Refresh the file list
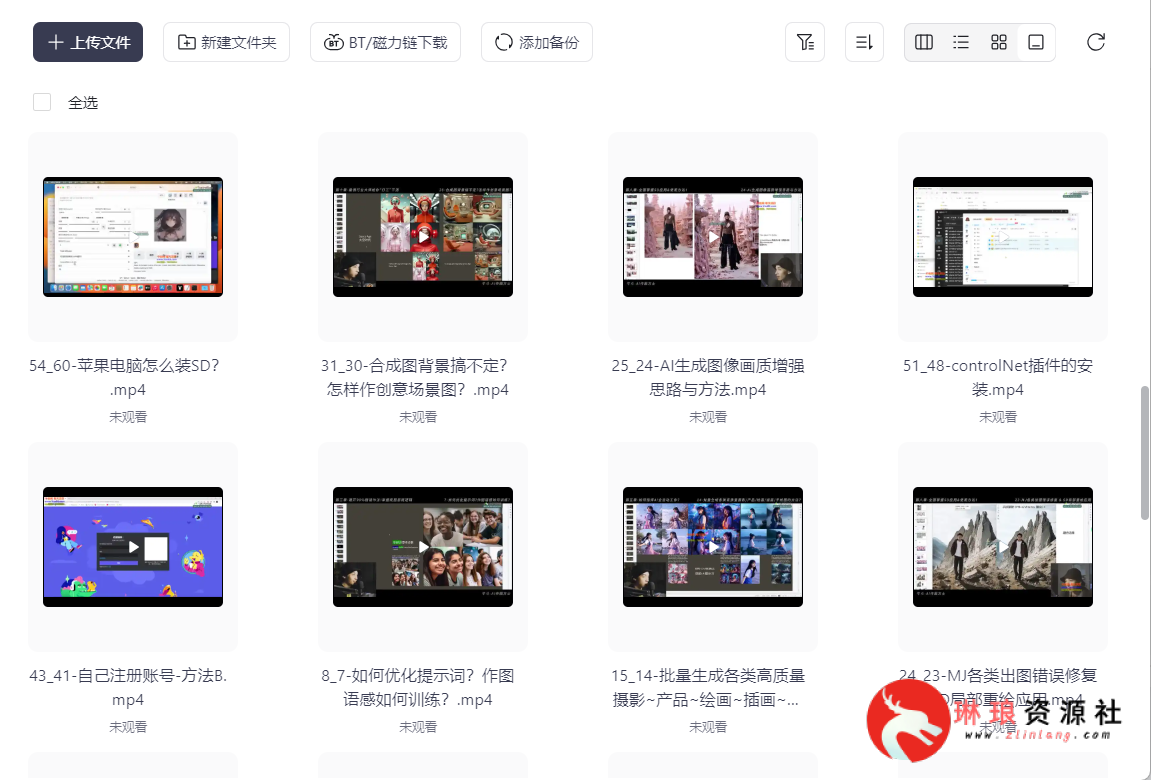1151x780 pixels. [x=1096, y=43]
